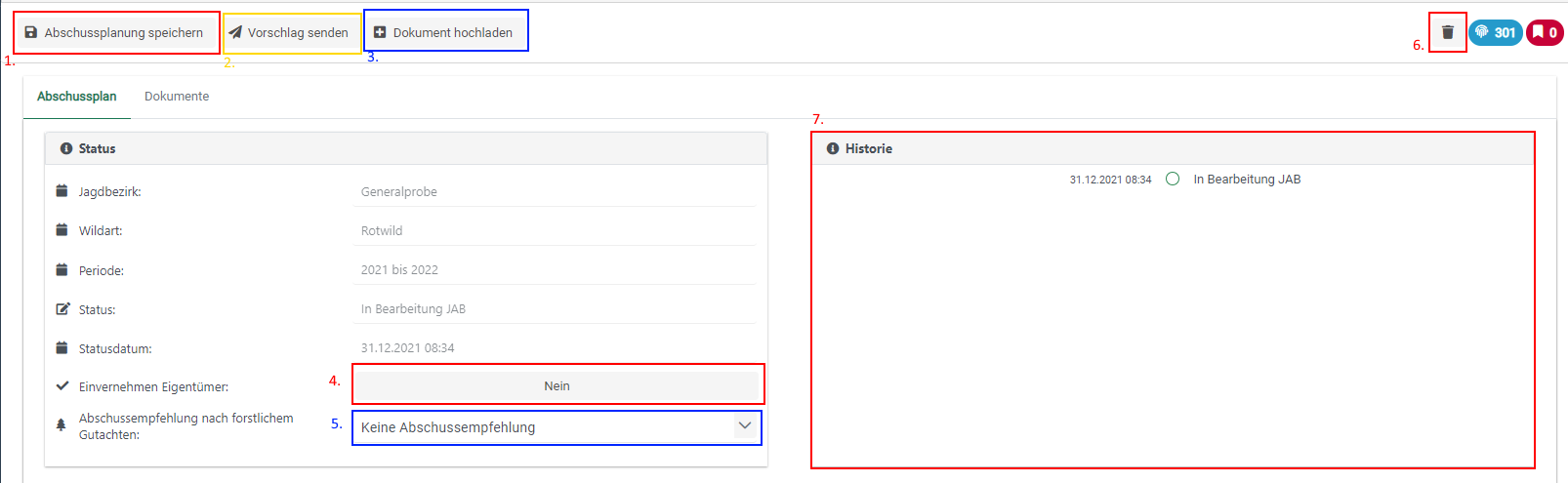Save with Abschussplanung speichern button
The image size is (1568, 483).
(114, 32)
